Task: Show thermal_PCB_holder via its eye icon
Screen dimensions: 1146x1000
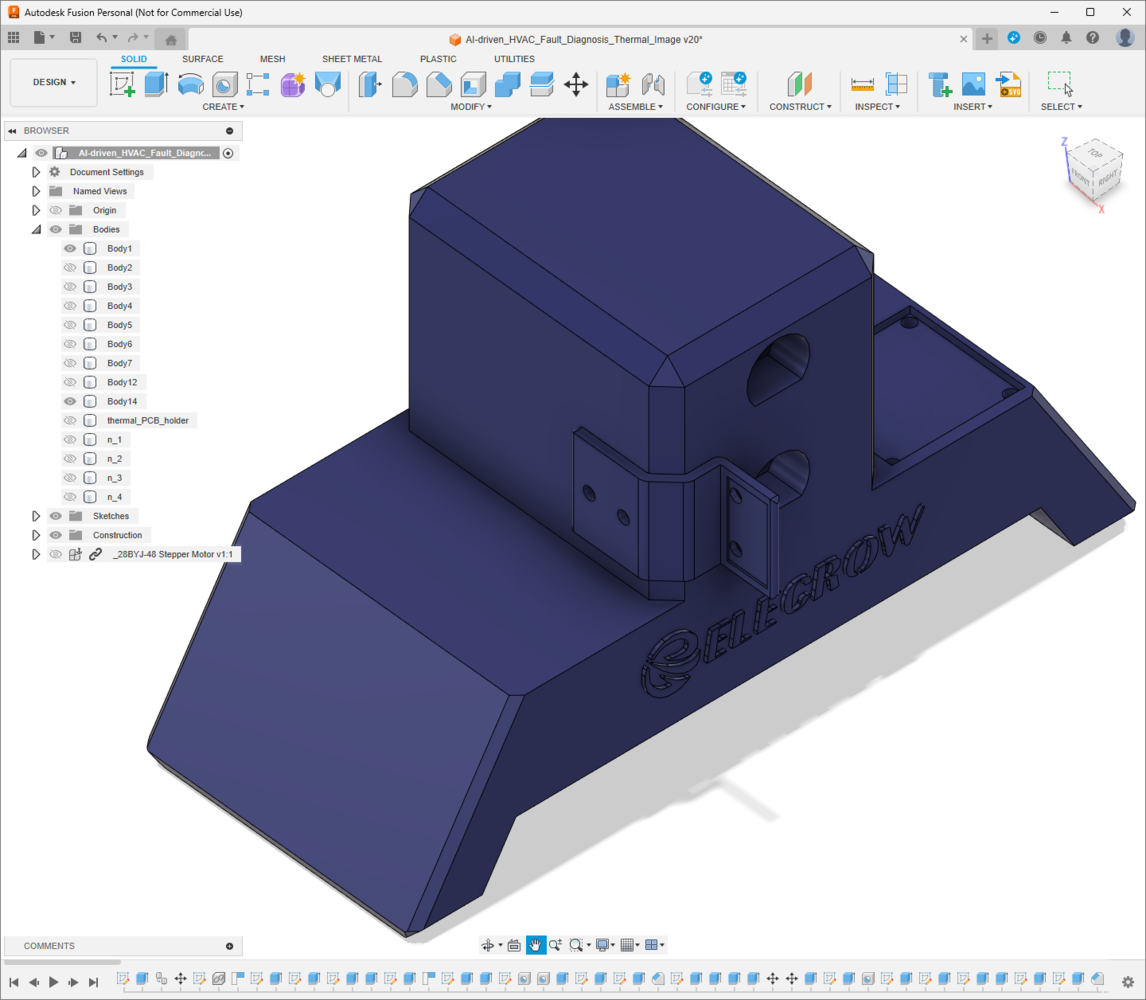Action: click(70, 420)
